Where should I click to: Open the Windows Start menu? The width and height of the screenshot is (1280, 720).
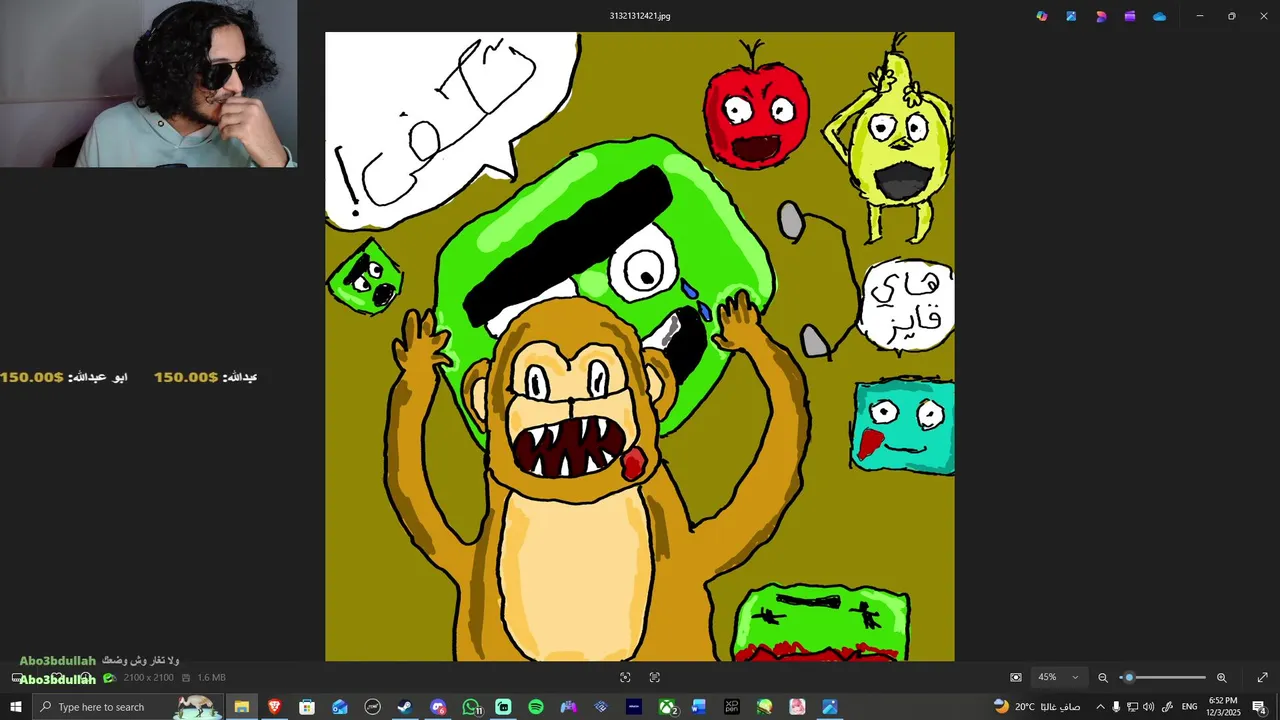point(15,707)
